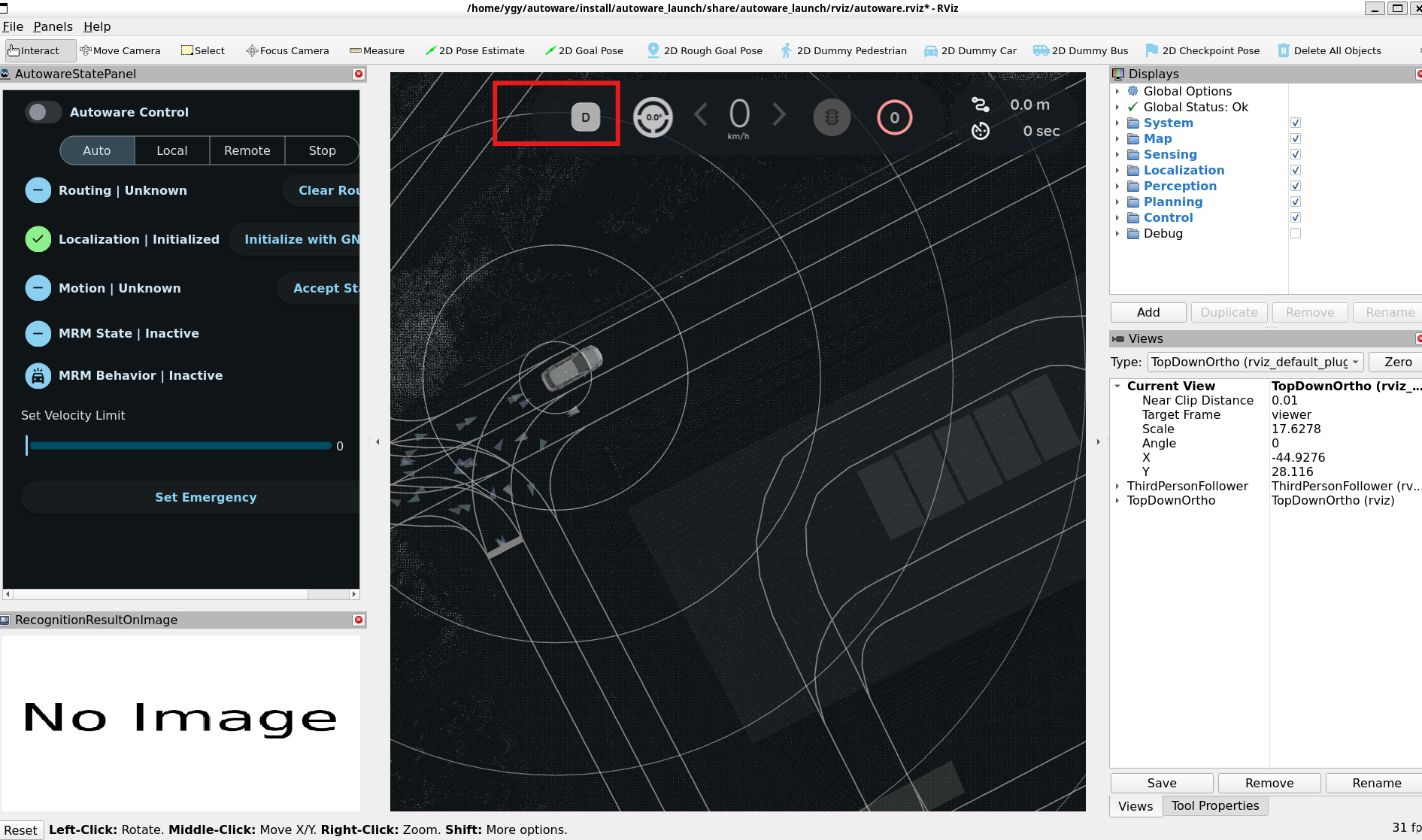Select Local operation mode
The image size is (1422, 840).
[x=172, y=150]
